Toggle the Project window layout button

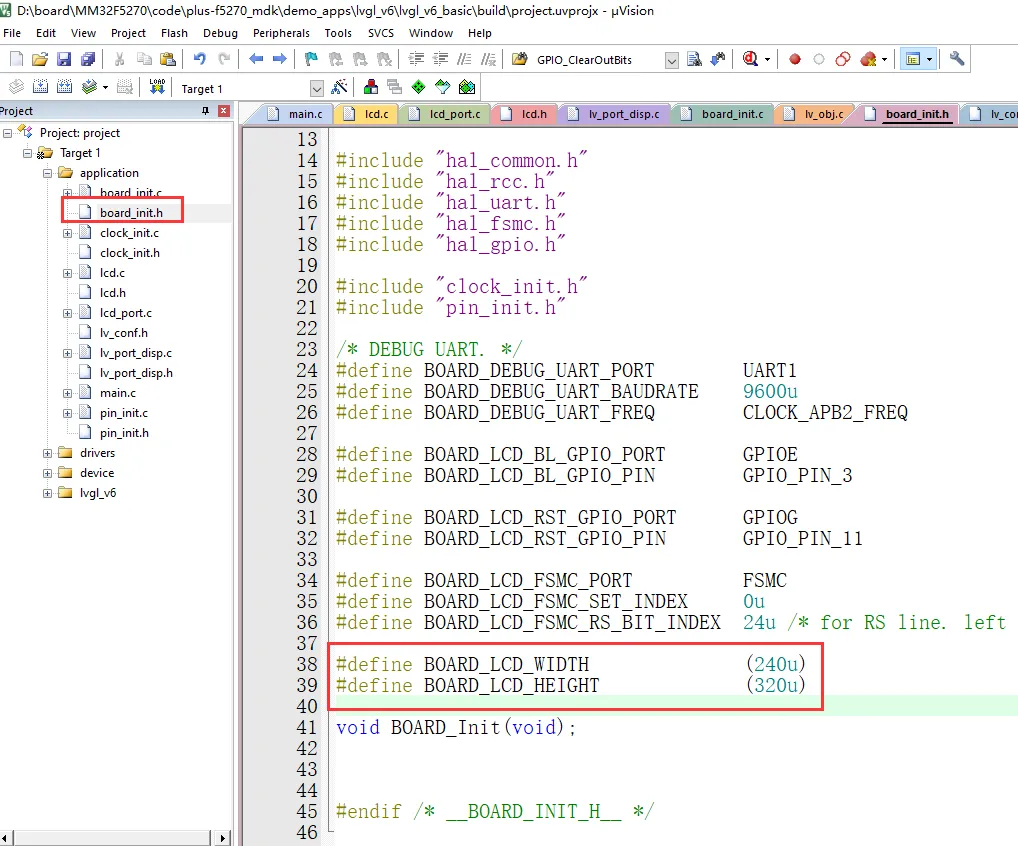coord(913,59)
